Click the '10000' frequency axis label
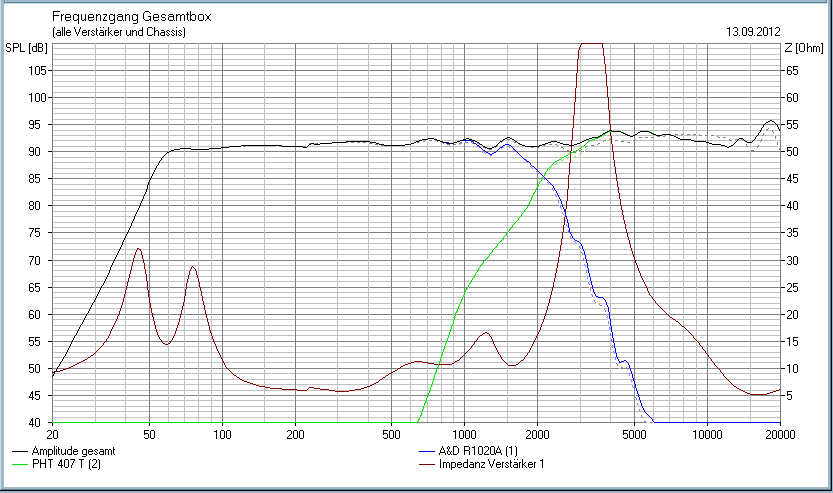The width and height of the screenshot is (833, 493). 707,435
